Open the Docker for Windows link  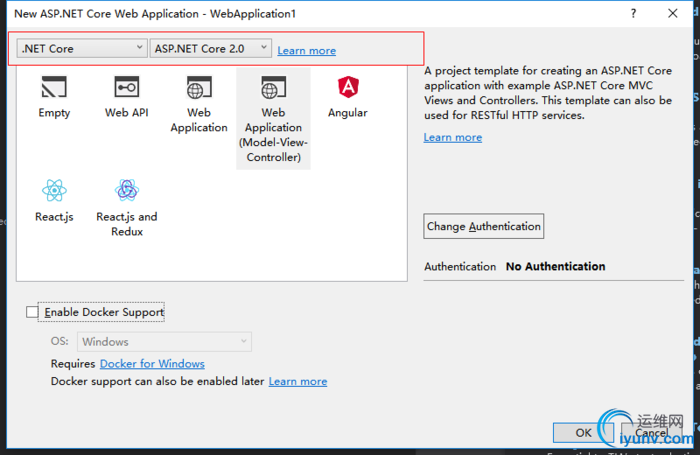pos(152,364)
